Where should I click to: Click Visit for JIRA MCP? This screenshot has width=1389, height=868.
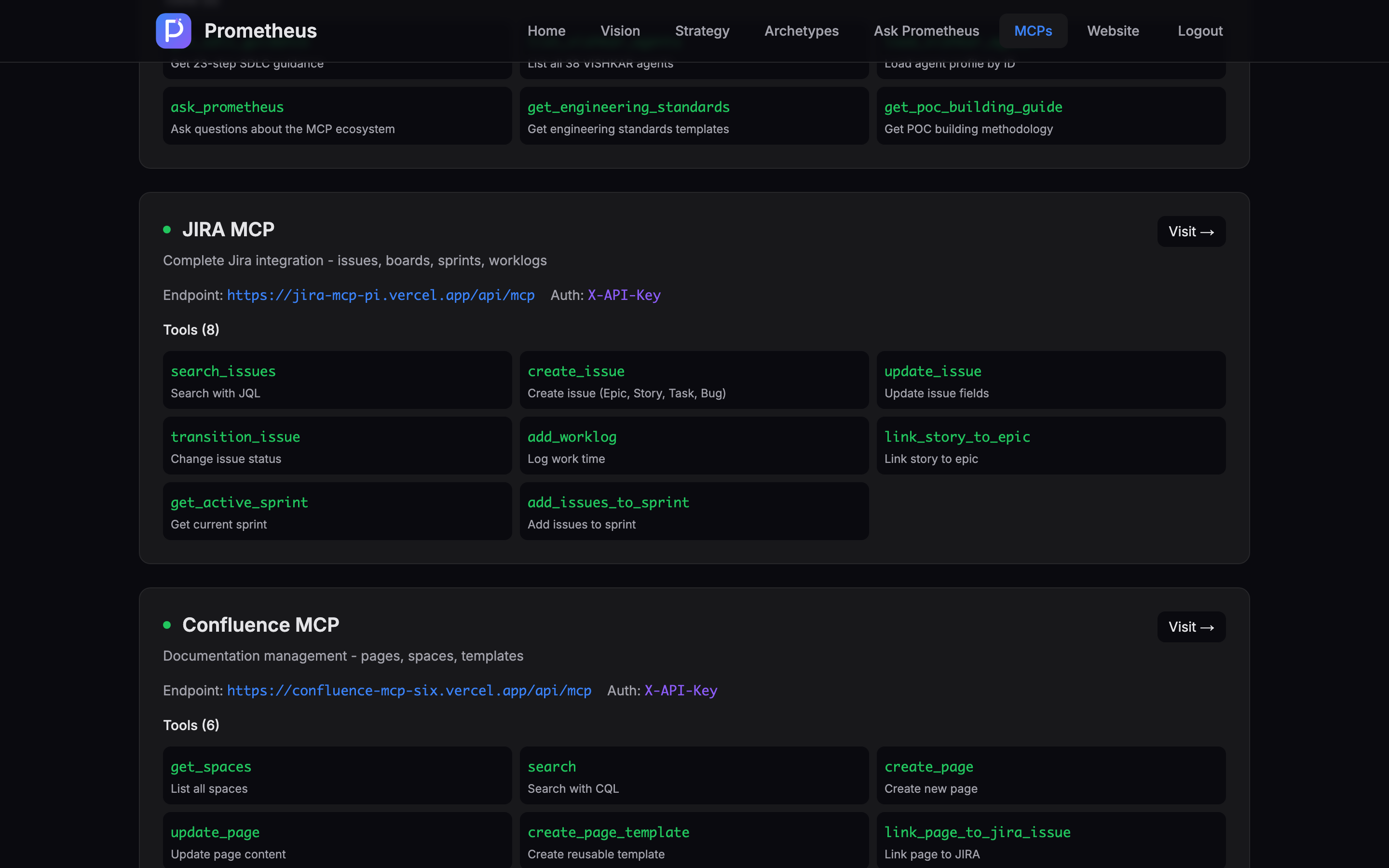point(1191,231)
